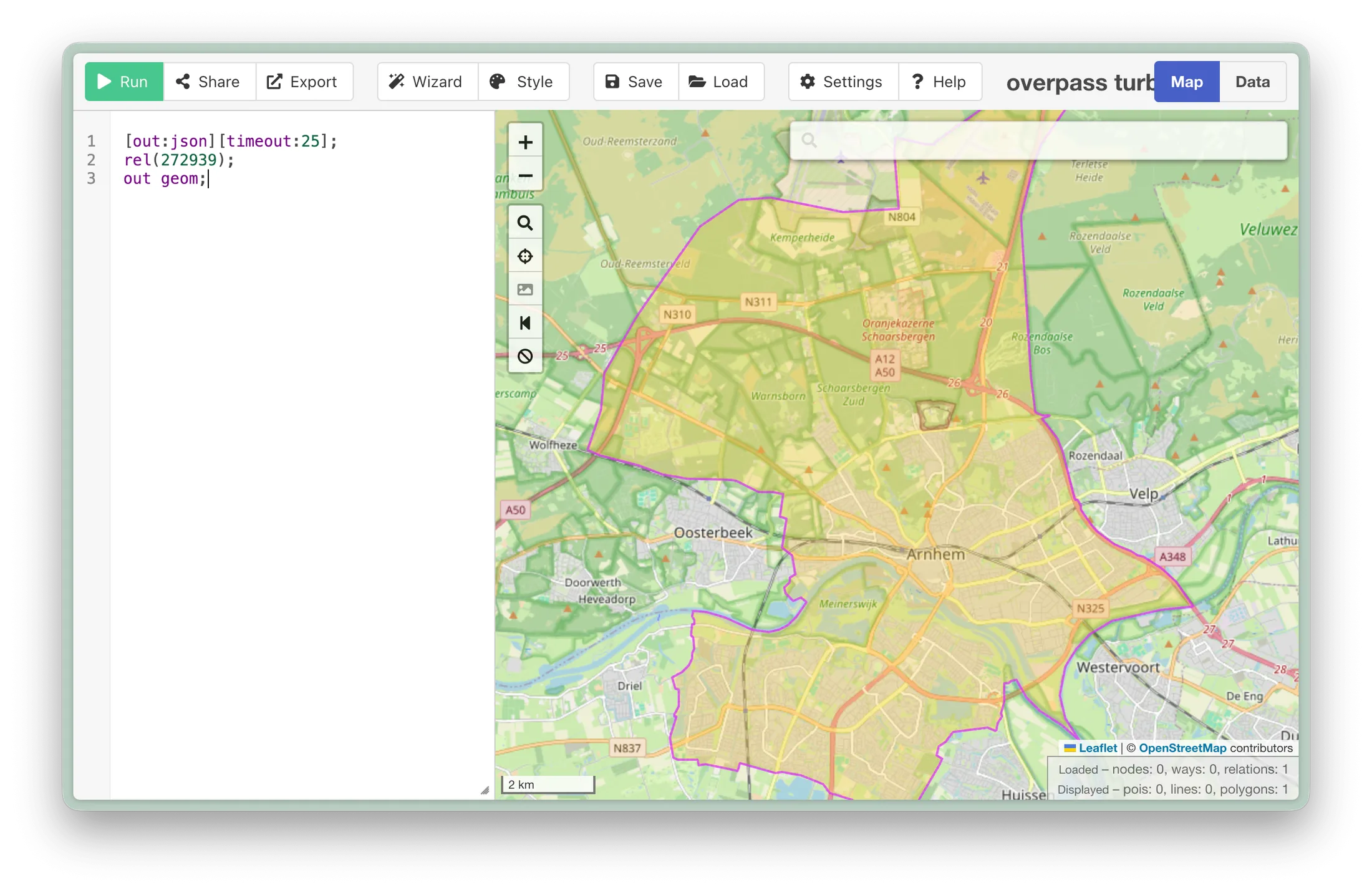Zoom out on the map
This screenshot has width=1372, height=893.
point(525,175)
